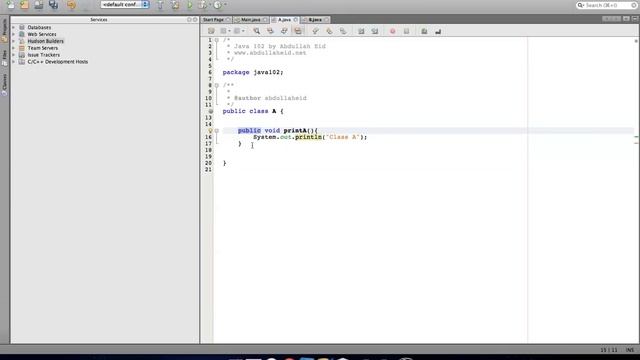Click the Last Edit editor icon
This screenshot has height=360, width=640.
point(211,31)
